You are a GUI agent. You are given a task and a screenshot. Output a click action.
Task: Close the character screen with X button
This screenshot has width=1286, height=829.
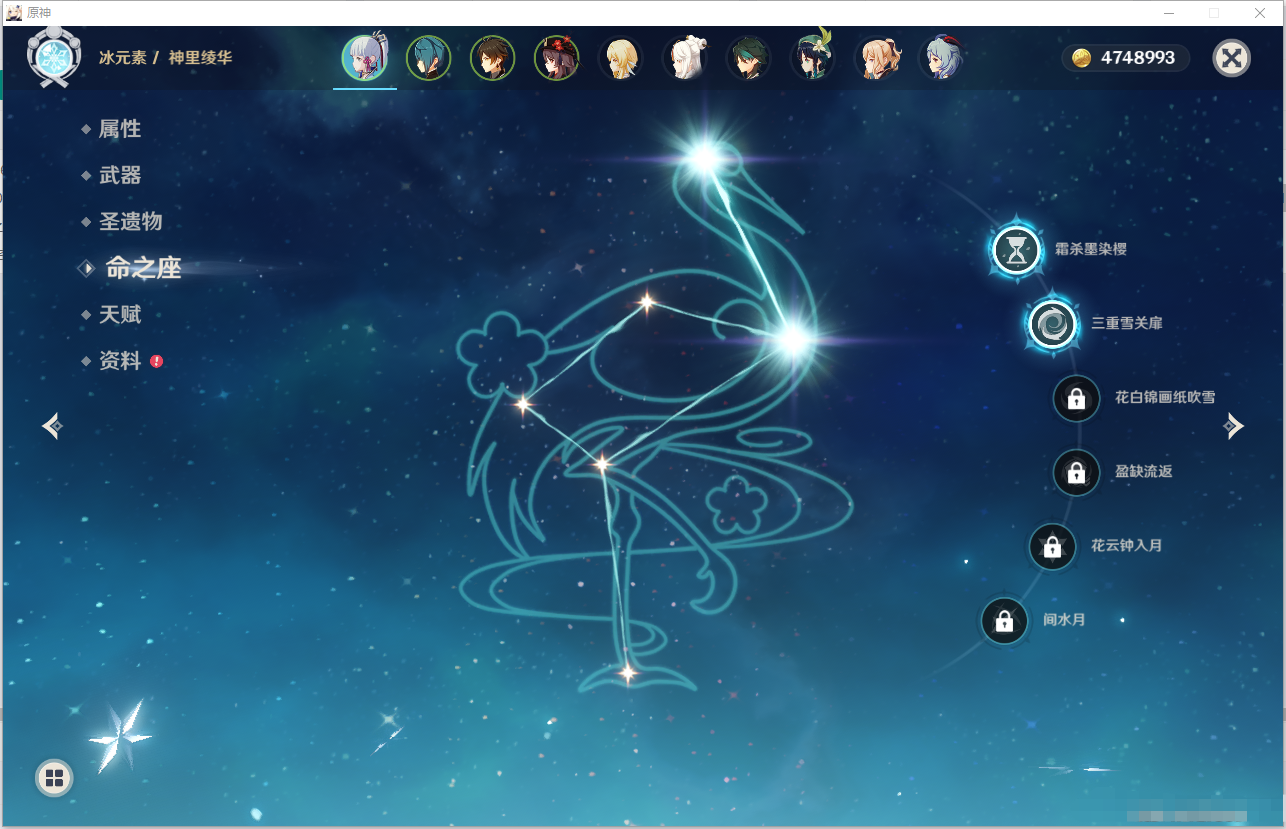pos(1232,58)
